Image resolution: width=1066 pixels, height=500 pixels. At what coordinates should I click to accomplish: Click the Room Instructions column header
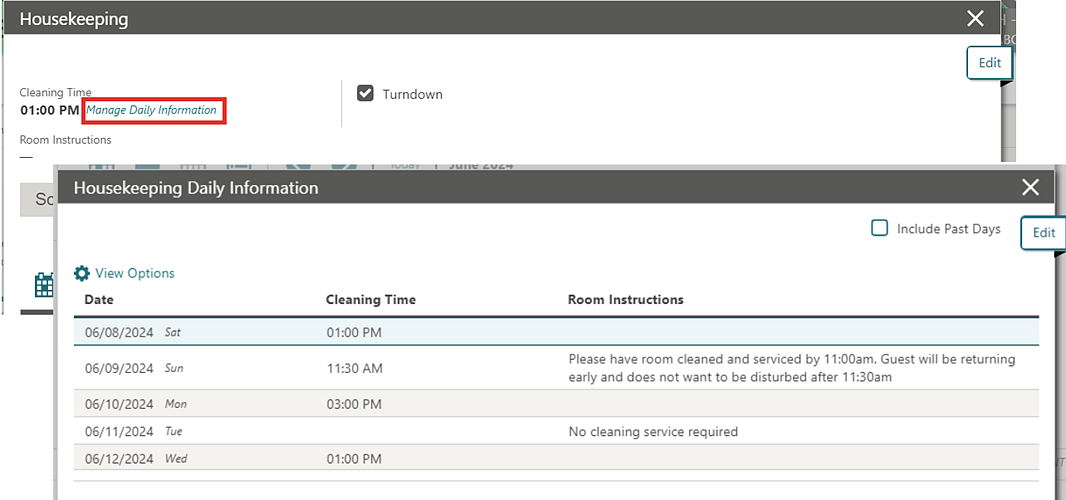click(x=625, y=300)
